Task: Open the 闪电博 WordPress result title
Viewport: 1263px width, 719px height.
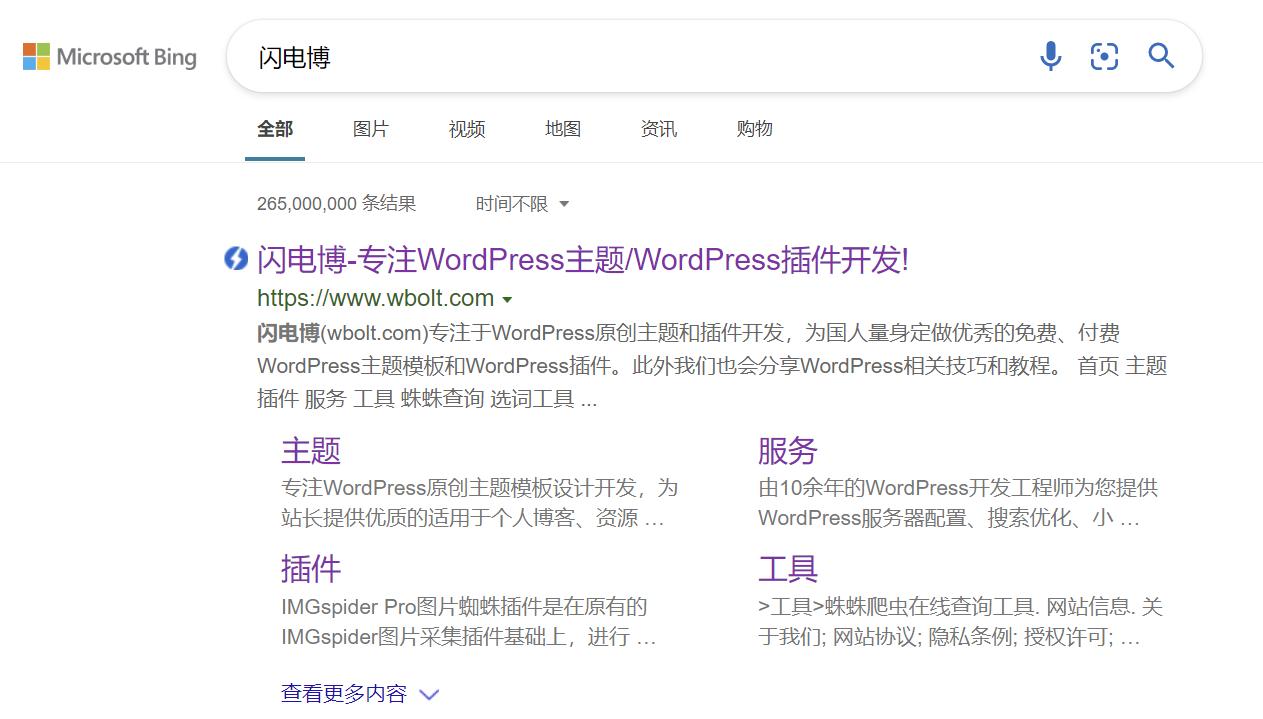Action: pos(582,260)
